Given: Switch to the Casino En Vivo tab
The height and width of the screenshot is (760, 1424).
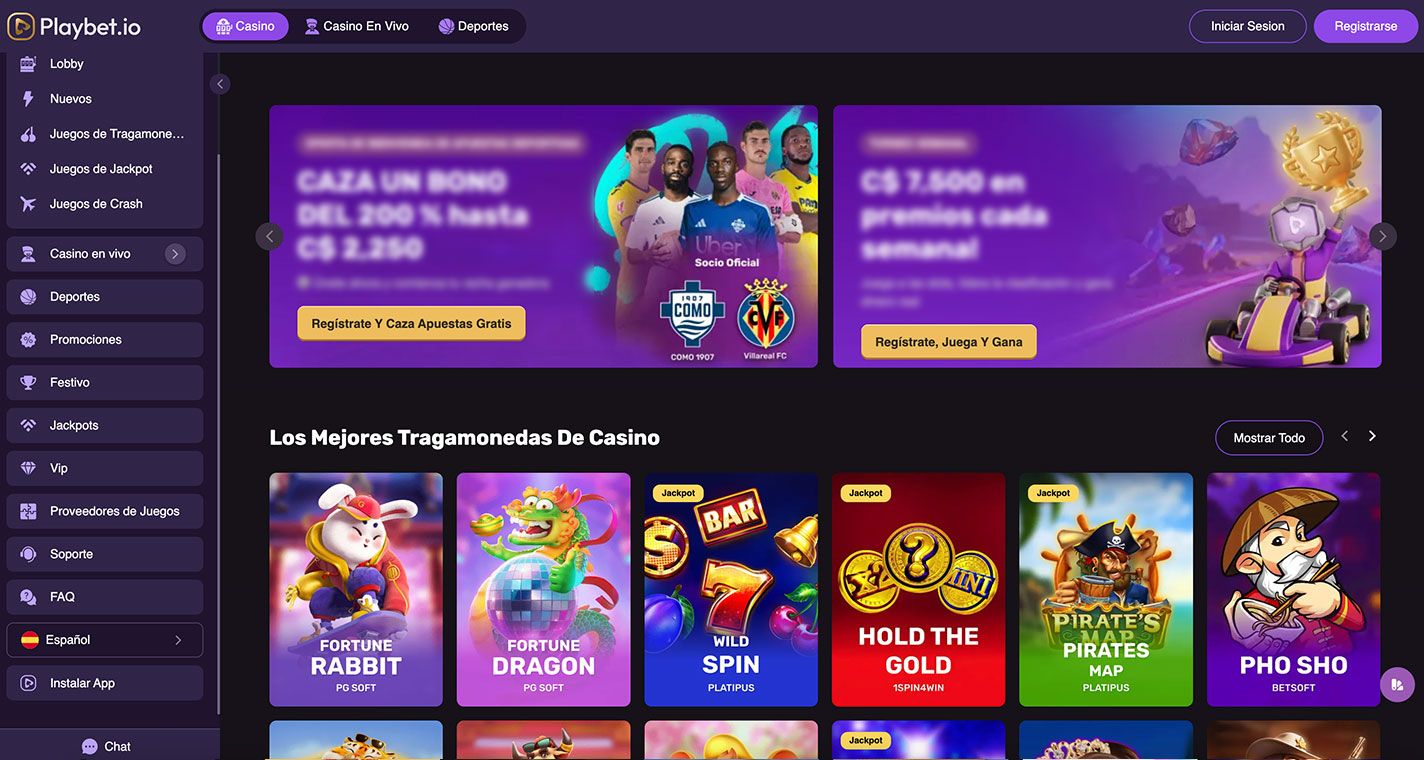Looking at the screenshot, I should (357, 26).
